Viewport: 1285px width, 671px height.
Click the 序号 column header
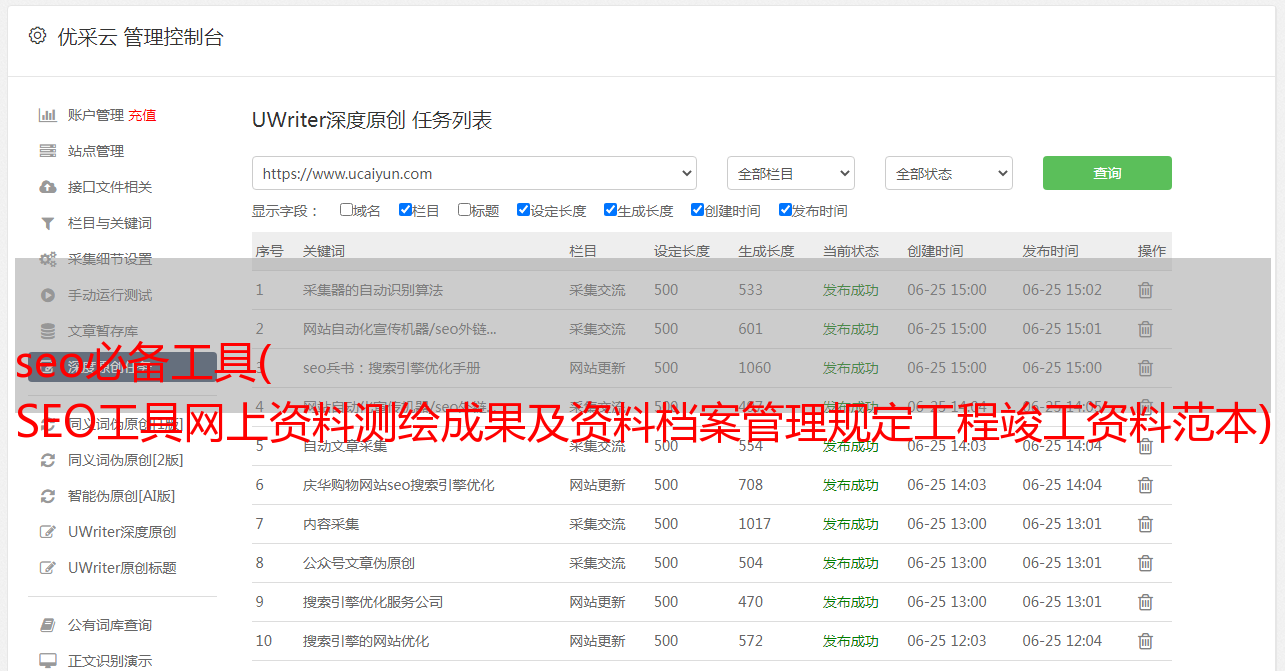[269, 251]
